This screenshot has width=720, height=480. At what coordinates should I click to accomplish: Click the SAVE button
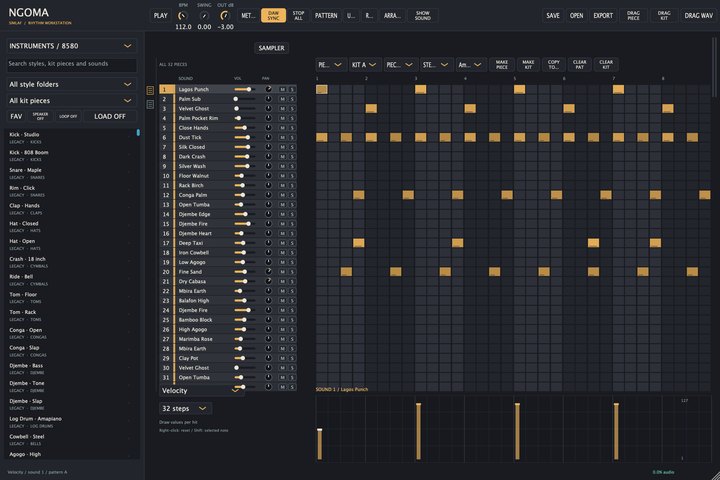(553, 16)
